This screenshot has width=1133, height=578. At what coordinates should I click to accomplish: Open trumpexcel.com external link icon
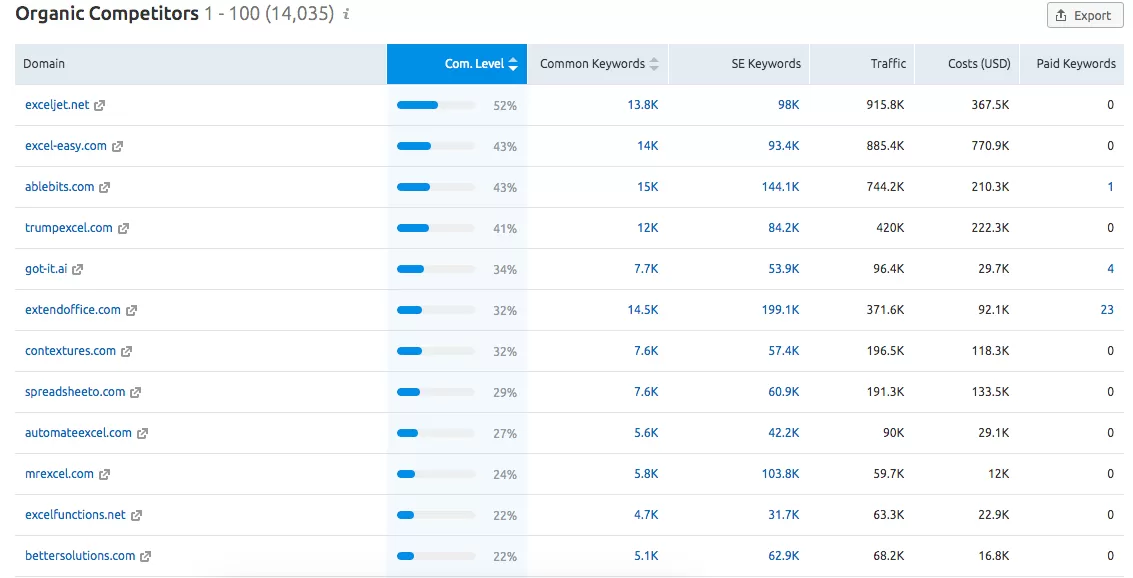pyautogui.click(x=124, y=228)
